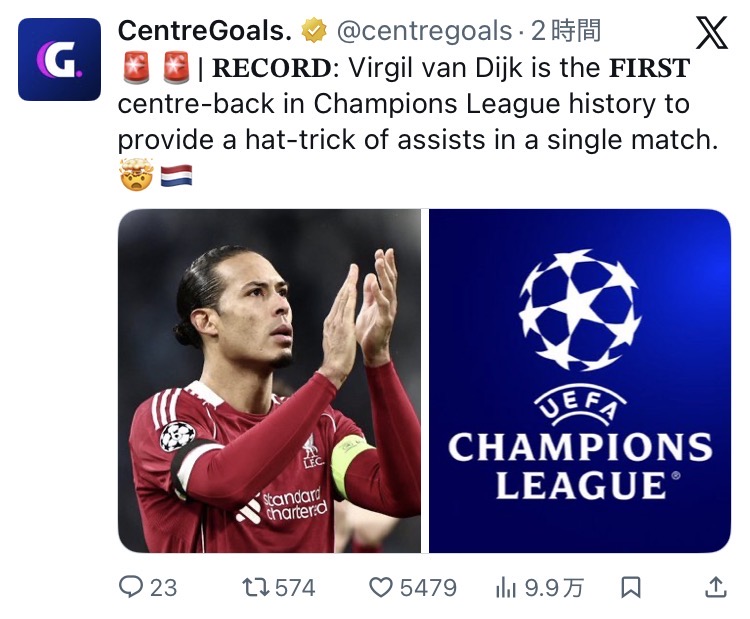Click the CentreGoals display name
This screenshot has width=750, height=619.
coord(205,31)
